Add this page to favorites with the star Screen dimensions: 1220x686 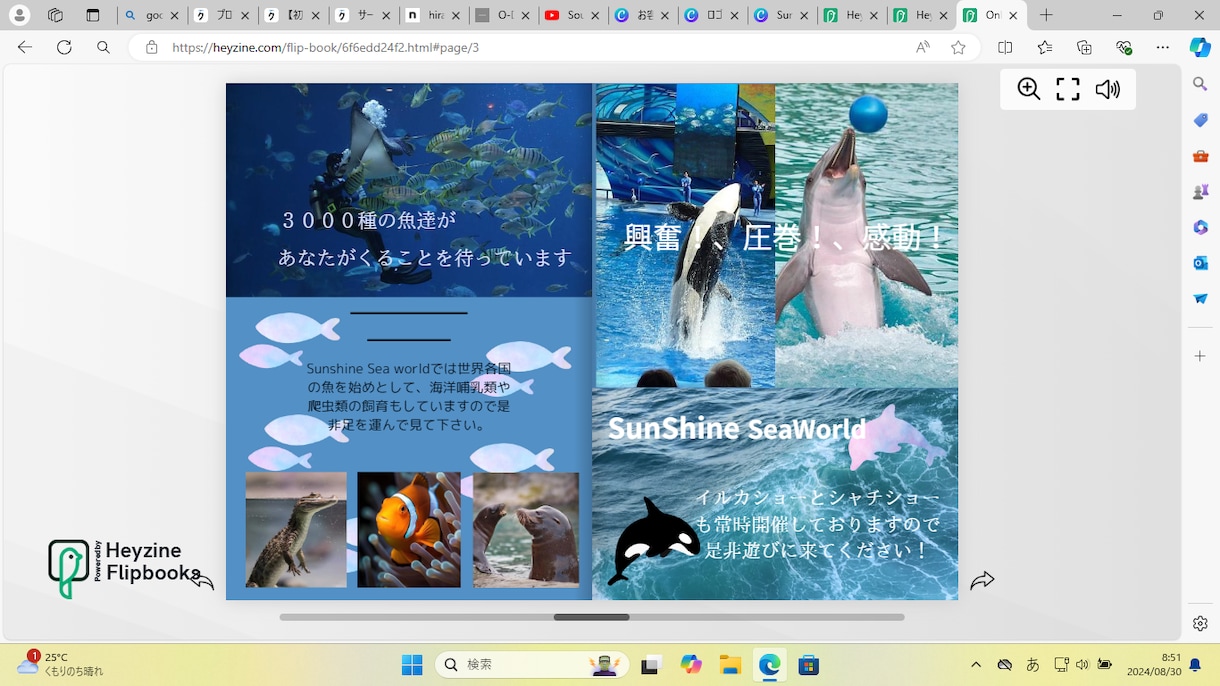click(958, 47)
